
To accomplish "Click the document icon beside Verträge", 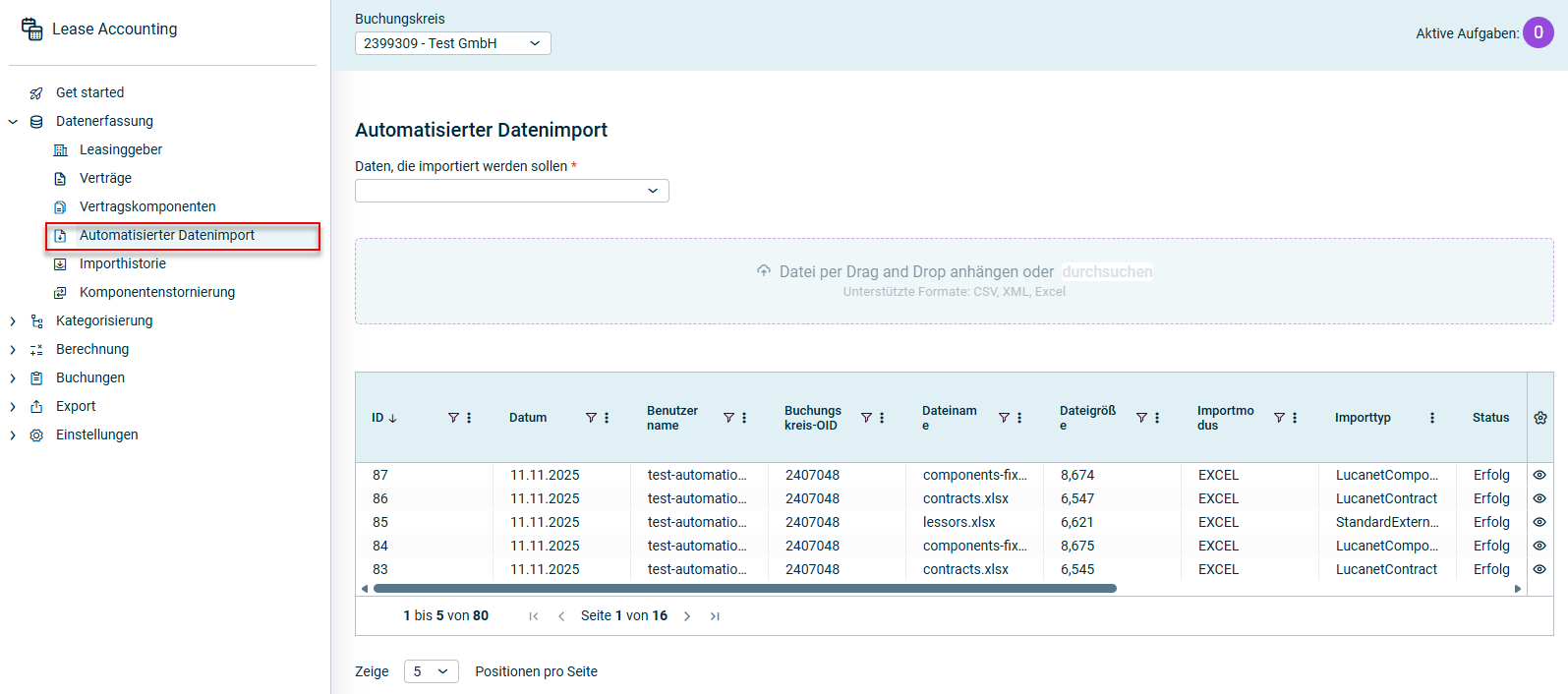I will [x=60, y=179].
